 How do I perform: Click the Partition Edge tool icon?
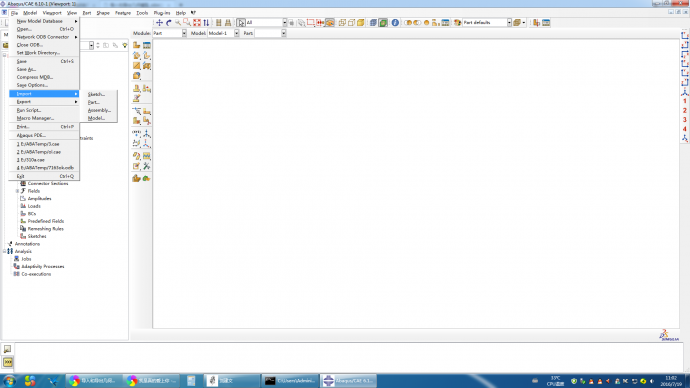(x=137, y=111)
